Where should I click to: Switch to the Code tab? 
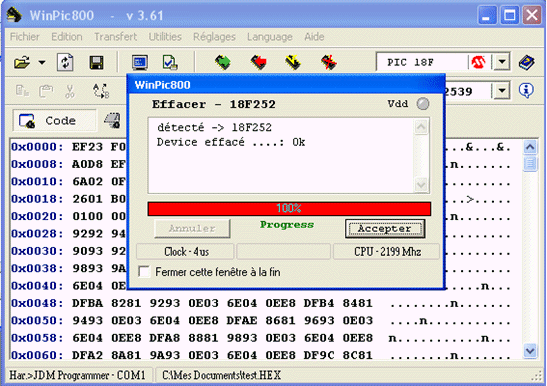[x=54, y=121]
